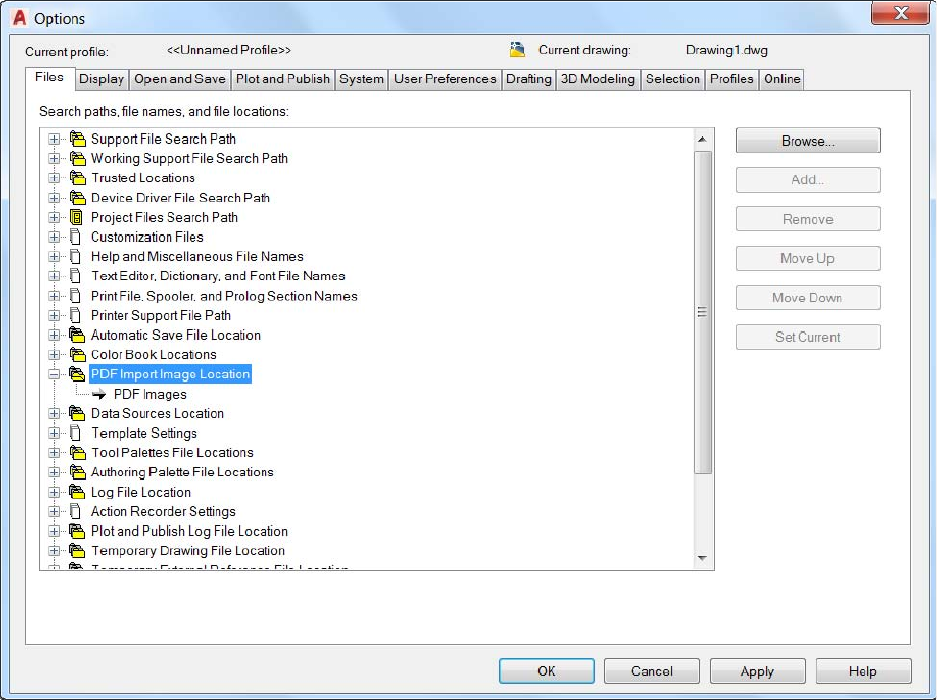Click the Tool Palettes File Locations folder icon
Screen dimensions: 937x700
[x=77, y=453]
